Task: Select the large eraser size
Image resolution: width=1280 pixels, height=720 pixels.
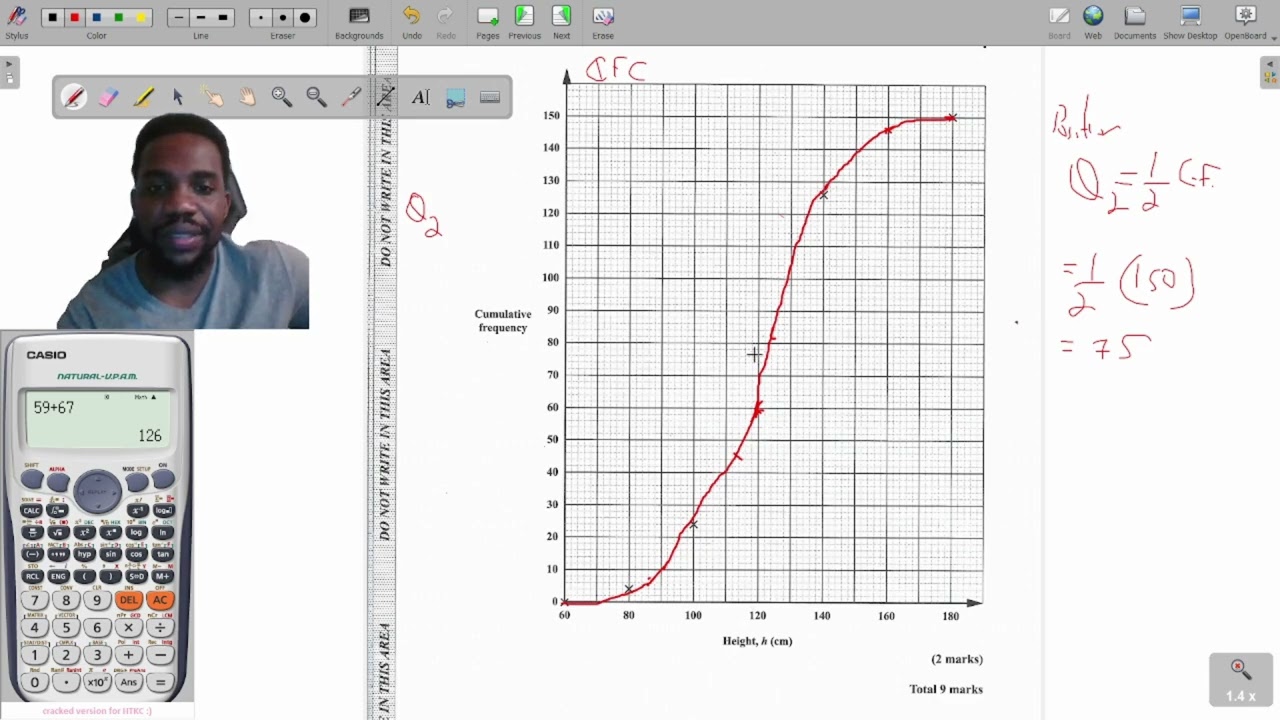Action: [305, 18]
